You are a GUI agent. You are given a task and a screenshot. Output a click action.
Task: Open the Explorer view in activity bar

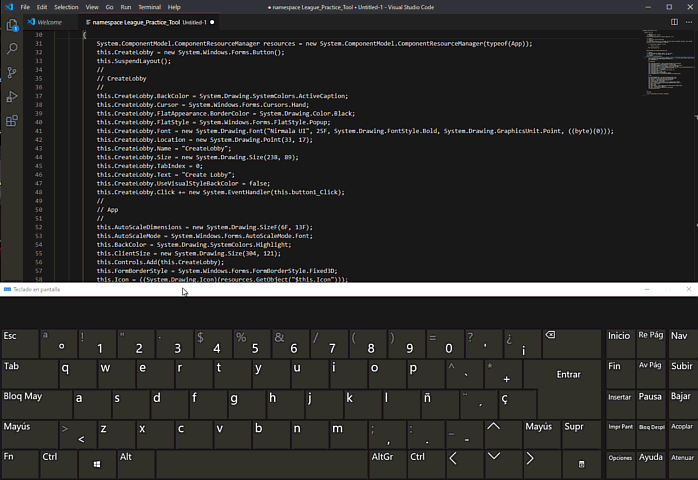click(12, 23)
